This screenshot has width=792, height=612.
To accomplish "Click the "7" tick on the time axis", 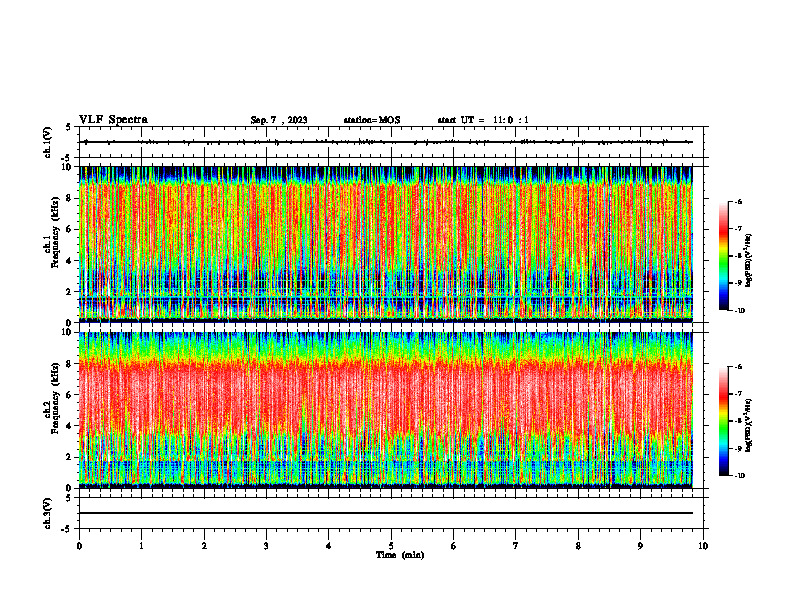I will [516, 546].
